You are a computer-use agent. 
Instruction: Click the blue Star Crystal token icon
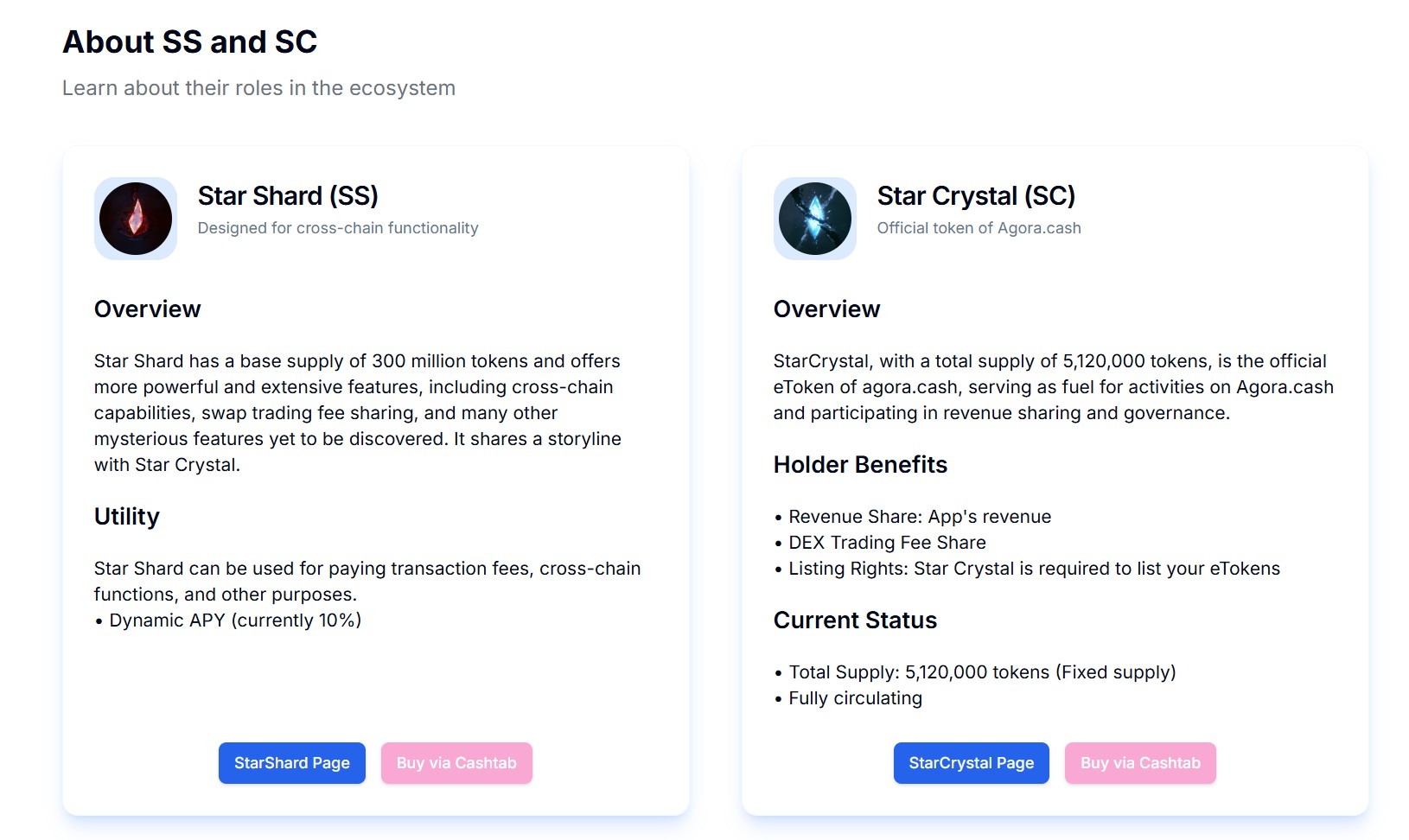pyautogui.click(x=814, y=219)
